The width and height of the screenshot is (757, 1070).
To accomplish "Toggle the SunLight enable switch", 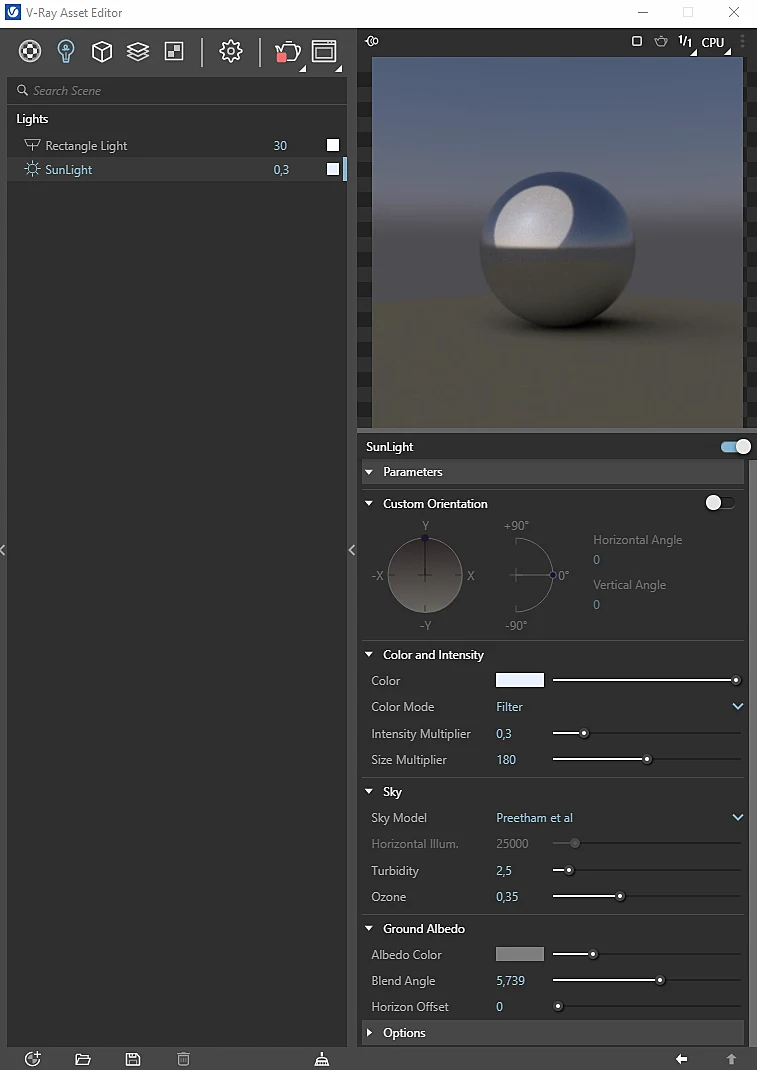I will [735, 447].
